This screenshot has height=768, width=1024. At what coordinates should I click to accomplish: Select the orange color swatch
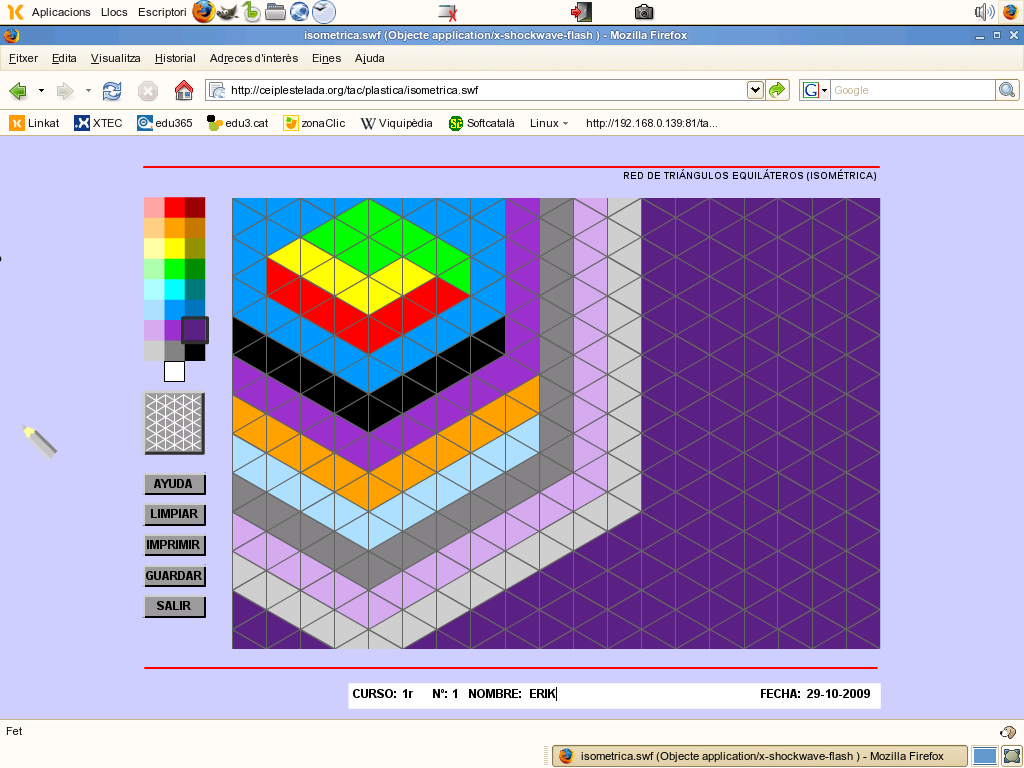click(x=174, y=228)
